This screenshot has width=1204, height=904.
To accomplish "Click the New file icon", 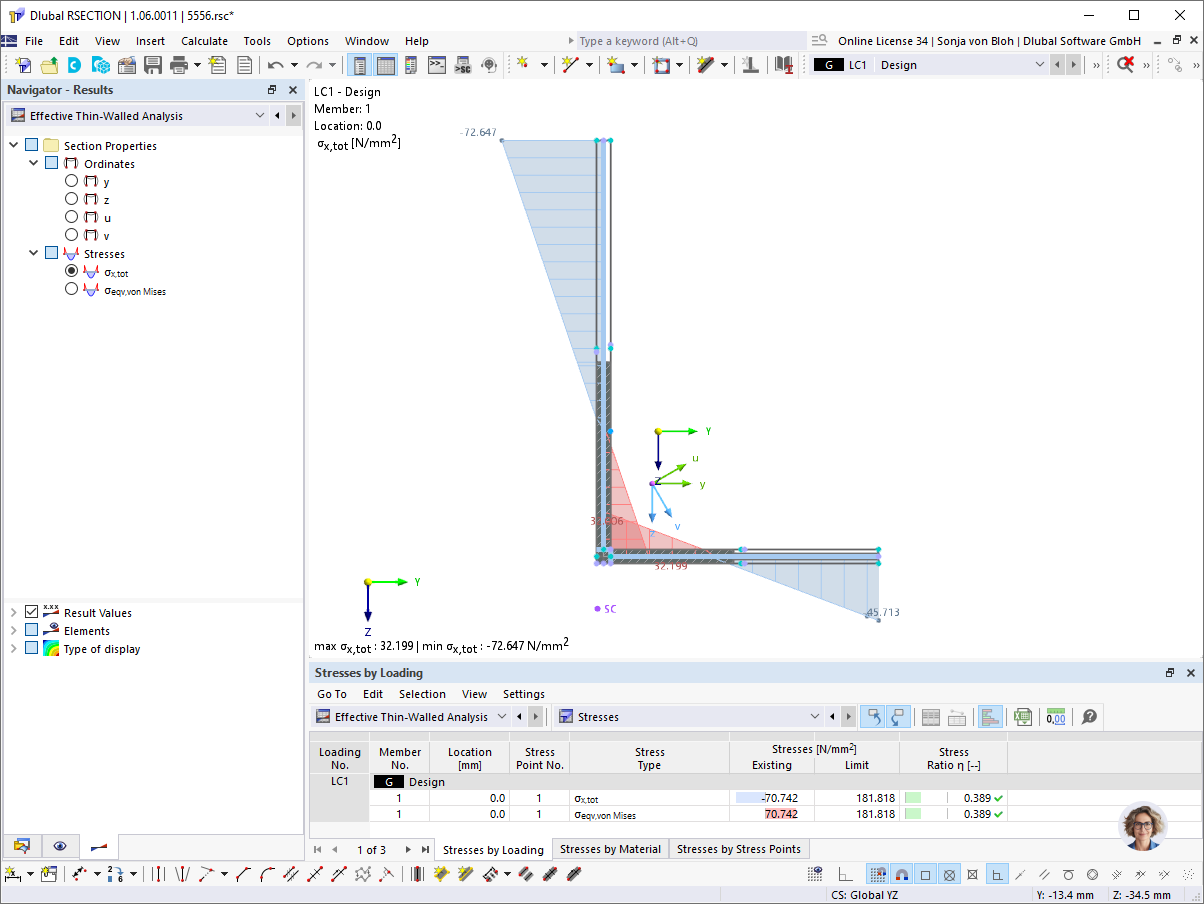I will 23,65.
